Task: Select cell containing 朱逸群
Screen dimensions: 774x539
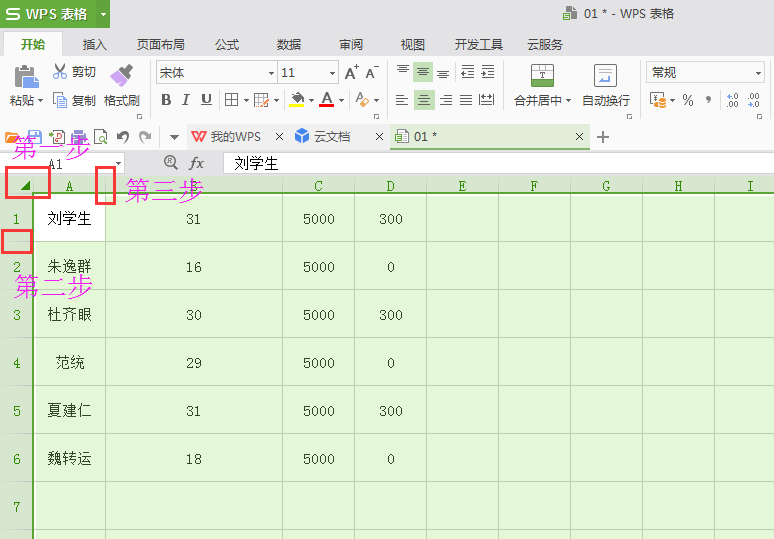Action: coord(69,267)
